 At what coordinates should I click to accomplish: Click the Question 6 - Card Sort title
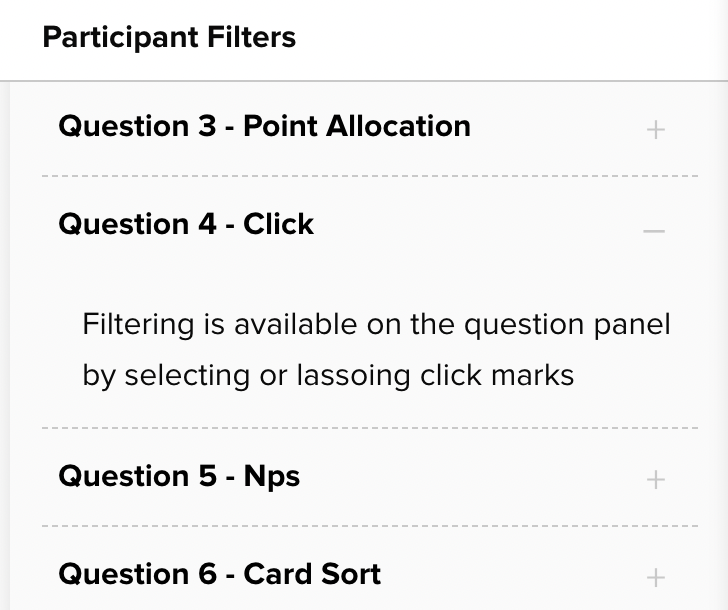[219, 574]
